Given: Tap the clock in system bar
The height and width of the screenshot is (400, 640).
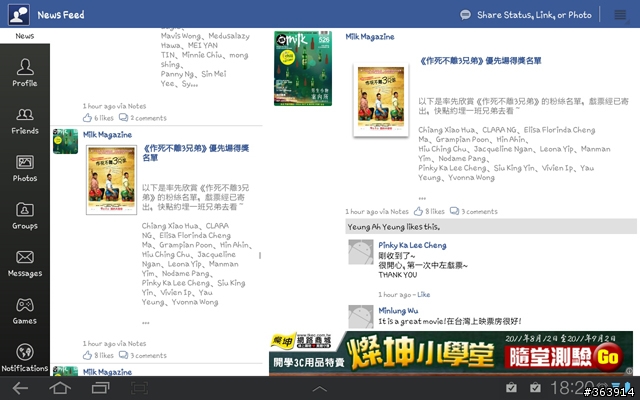Looking at the screenshot, I should coord(572,387).
